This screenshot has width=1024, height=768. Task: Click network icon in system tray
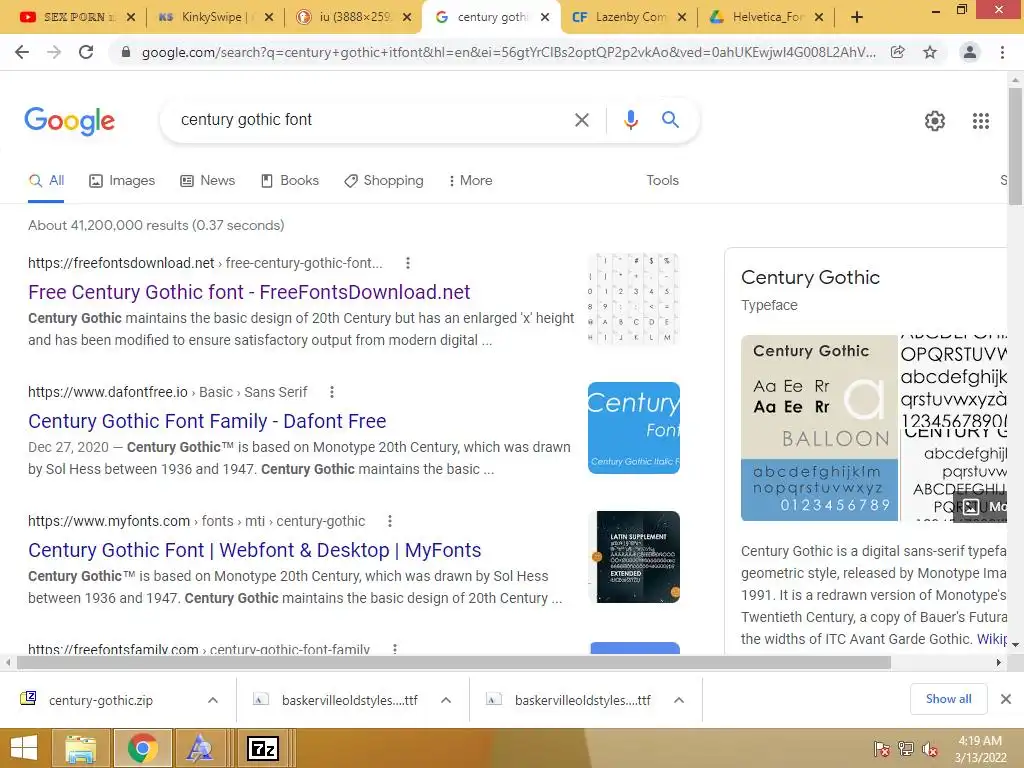pyautogui.click(x=906, y=749)
